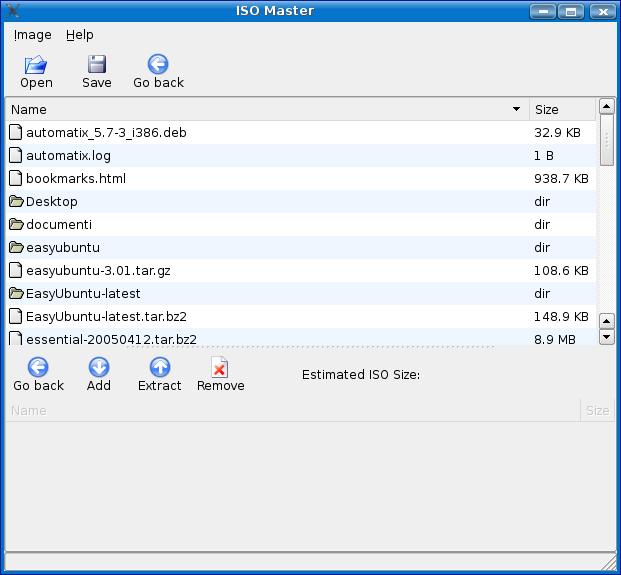Viewport: 621px width, 575px height.
Task: Click the Size column header in the ISO pane
Action: click(x=597, y=410)
